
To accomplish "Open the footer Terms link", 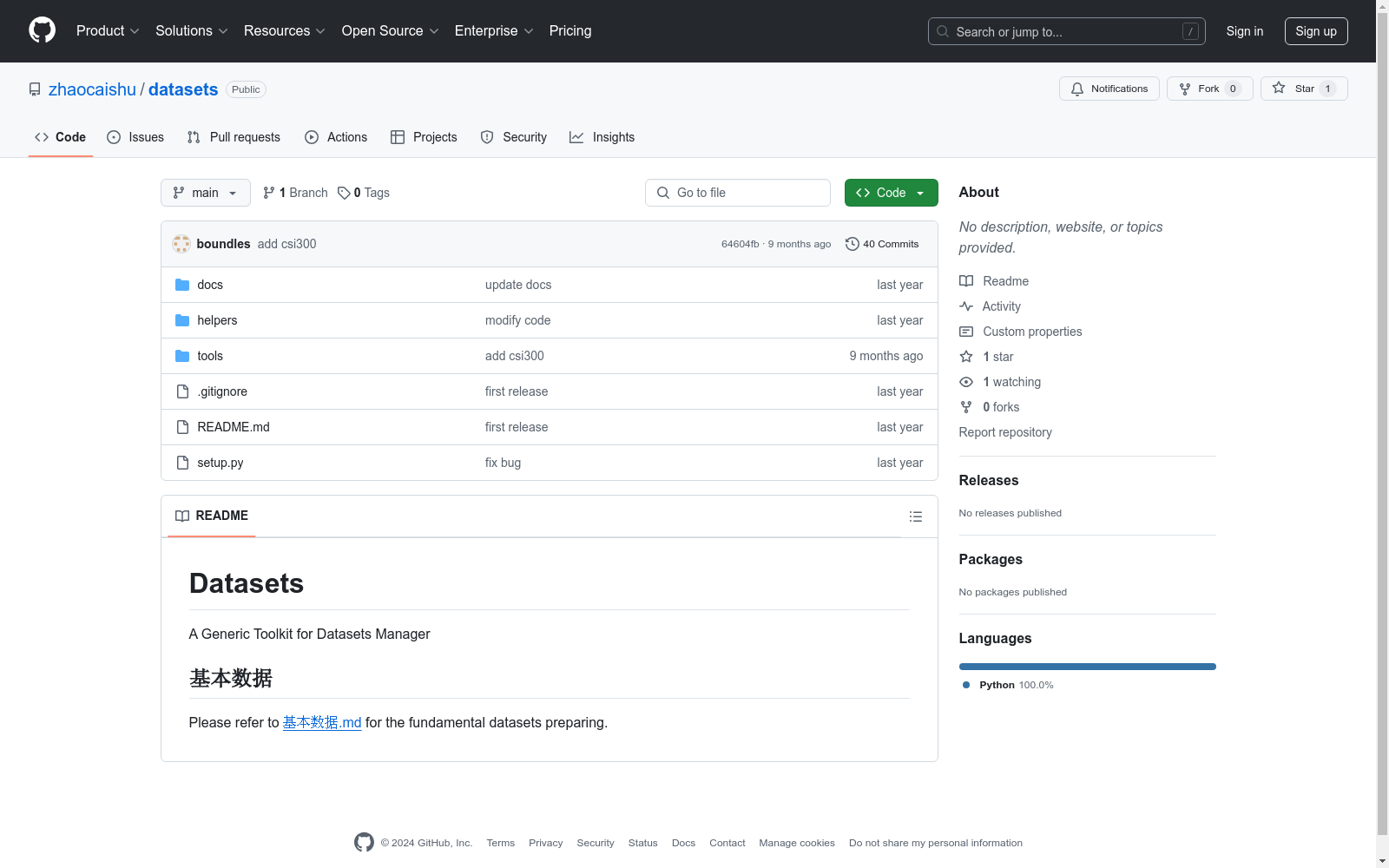I will point(501,843).
